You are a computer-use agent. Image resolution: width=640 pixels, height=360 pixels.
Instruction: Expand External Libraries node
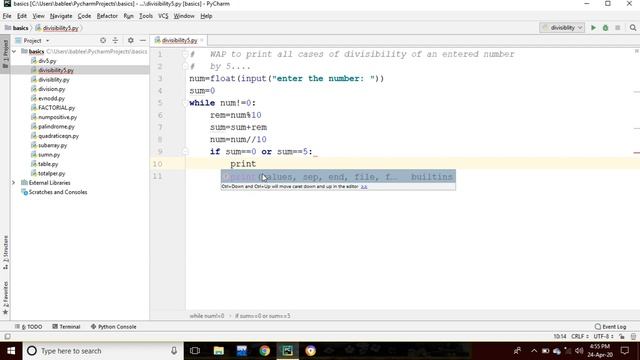(x=13, y=183)
